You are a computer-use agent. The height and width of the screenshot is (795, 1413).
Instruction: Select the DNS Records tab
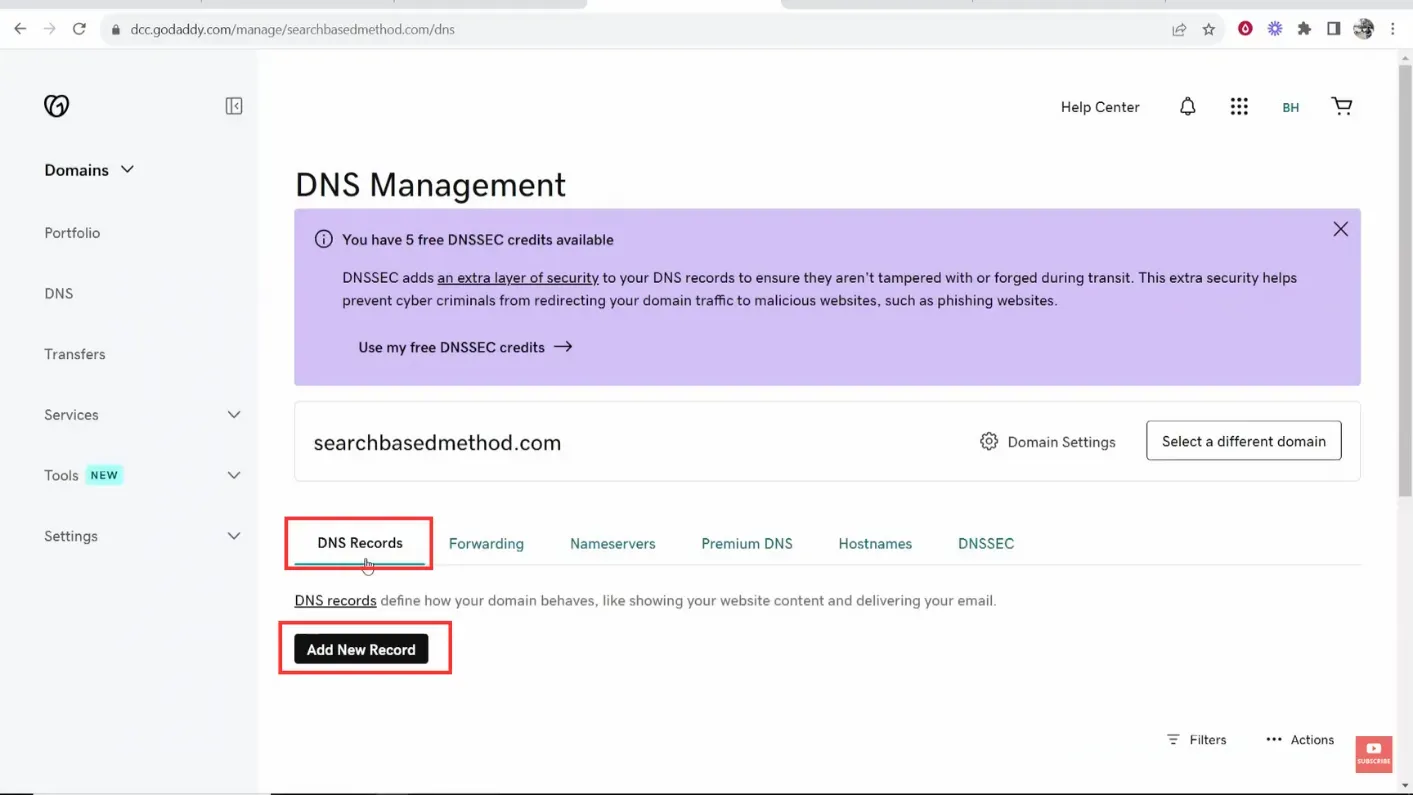pyautogui.click(x=360, y=543)
